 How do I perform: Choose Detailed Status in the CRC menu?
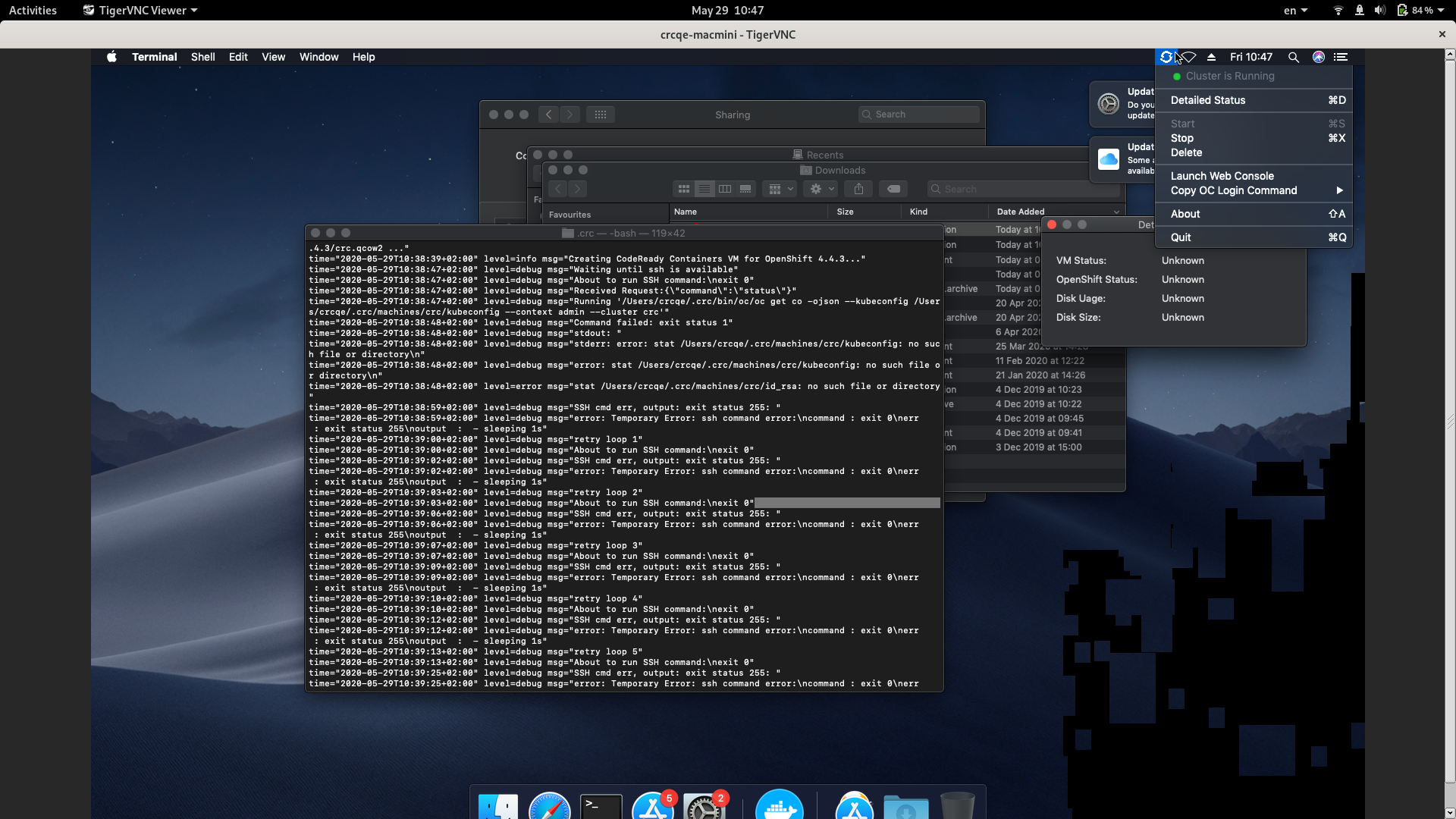(1208, 100)
